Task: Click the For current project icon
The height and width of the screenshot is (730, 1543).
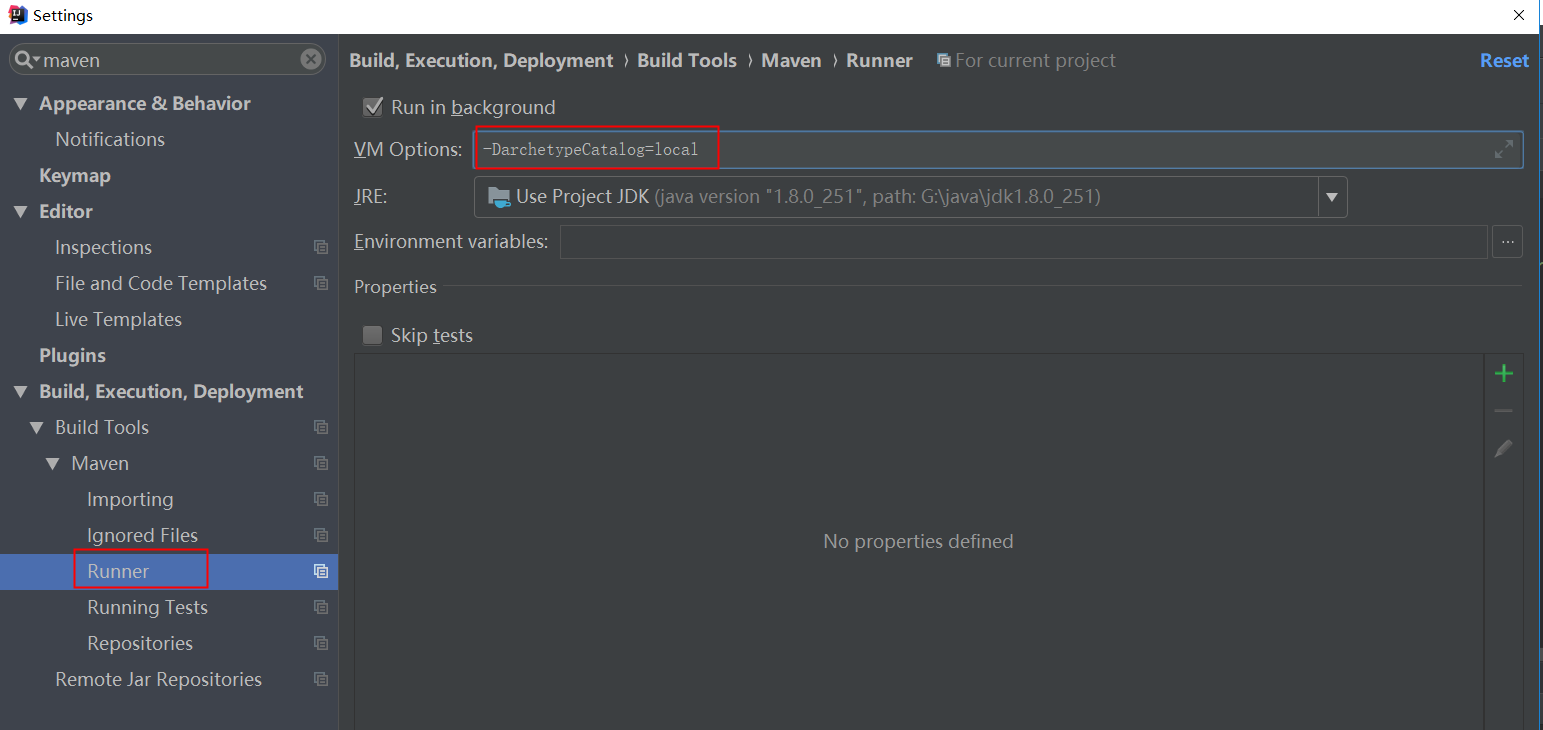Action: coord(943,61)
